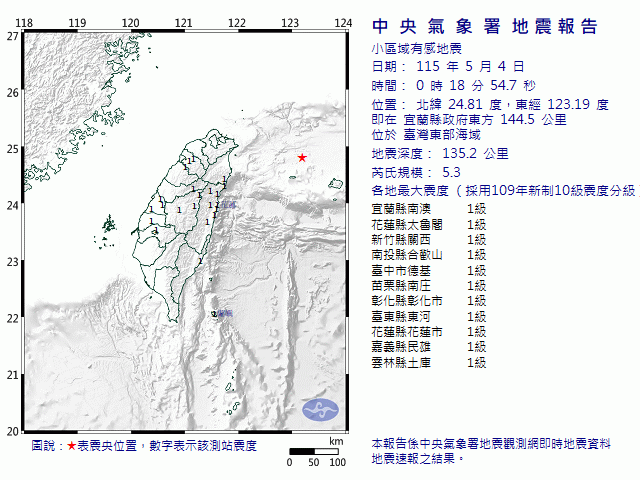Click the 花蓮 label on the map

pyautogui.click(x=229, y=205)
